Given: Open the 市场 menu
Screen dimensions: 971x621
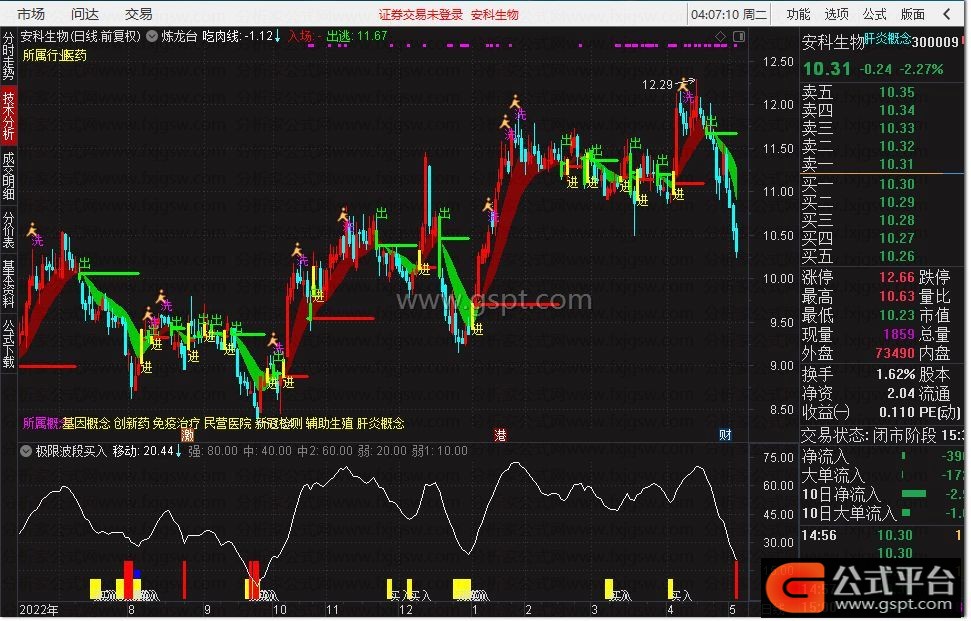Looking at the screenshot, I should pos(31,14).
